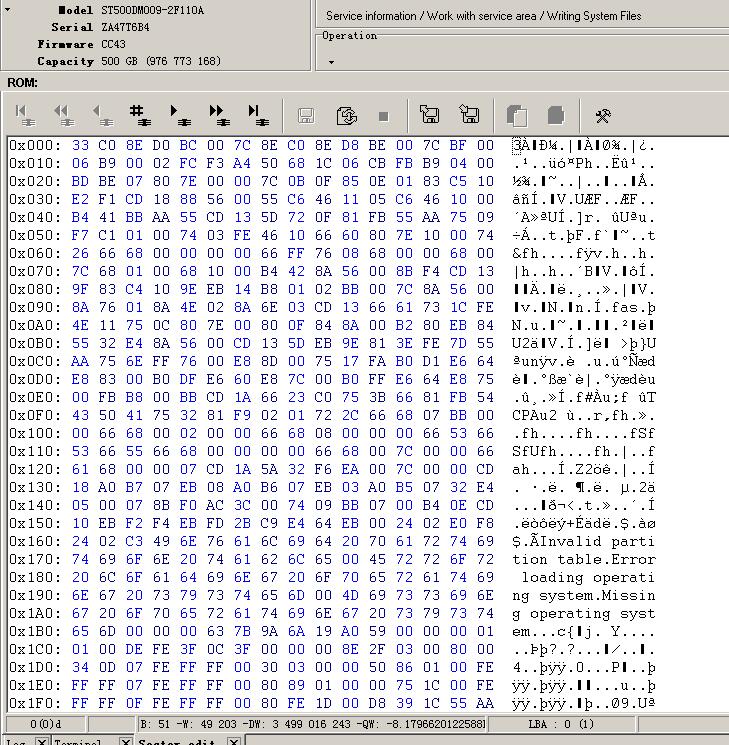Screen dimensions: 729x745
Task: Click the ASCII text 'loading operati'
Action: (588, 577)
